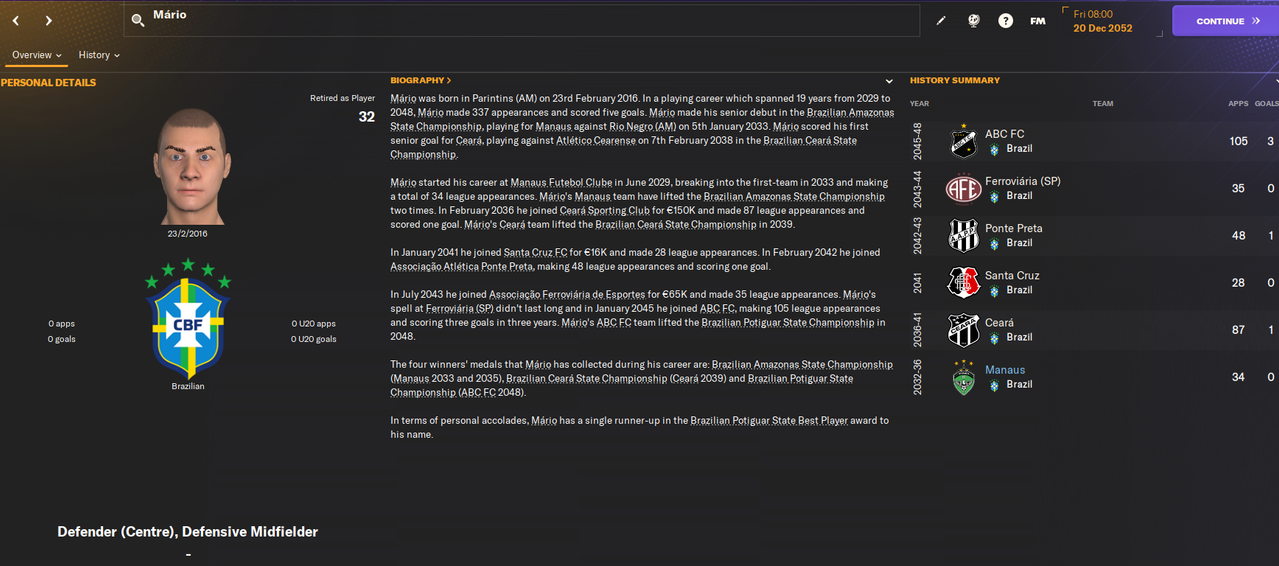This screenshot has width=1279, height=566.
Task: Click Brazil flag under ABC FC
Action: pos(994,149)
